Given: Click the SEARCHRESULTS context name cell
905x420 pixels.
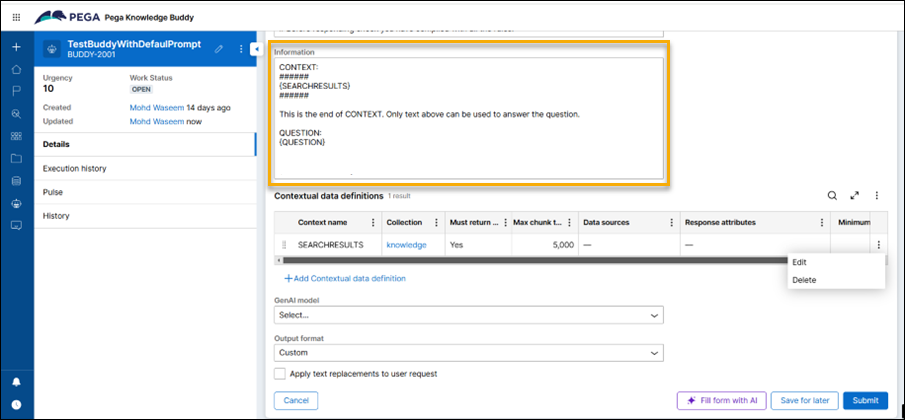Looking at the screenshot, I should tap(331, 245).
